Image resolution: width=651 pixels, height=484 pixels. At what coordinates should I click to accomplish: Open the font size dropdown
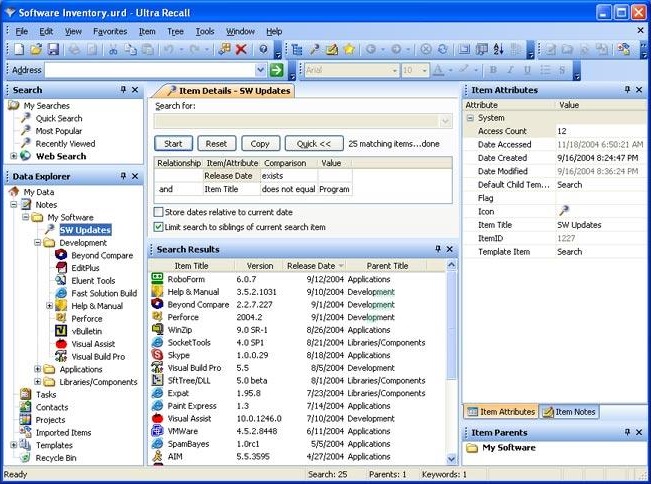(x=424, y=71)
